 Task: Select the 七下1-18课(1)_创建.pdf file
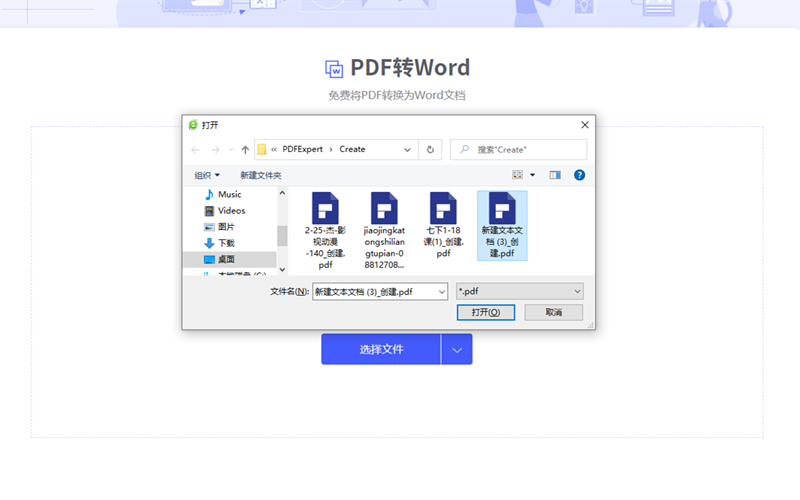pos(443,208)
